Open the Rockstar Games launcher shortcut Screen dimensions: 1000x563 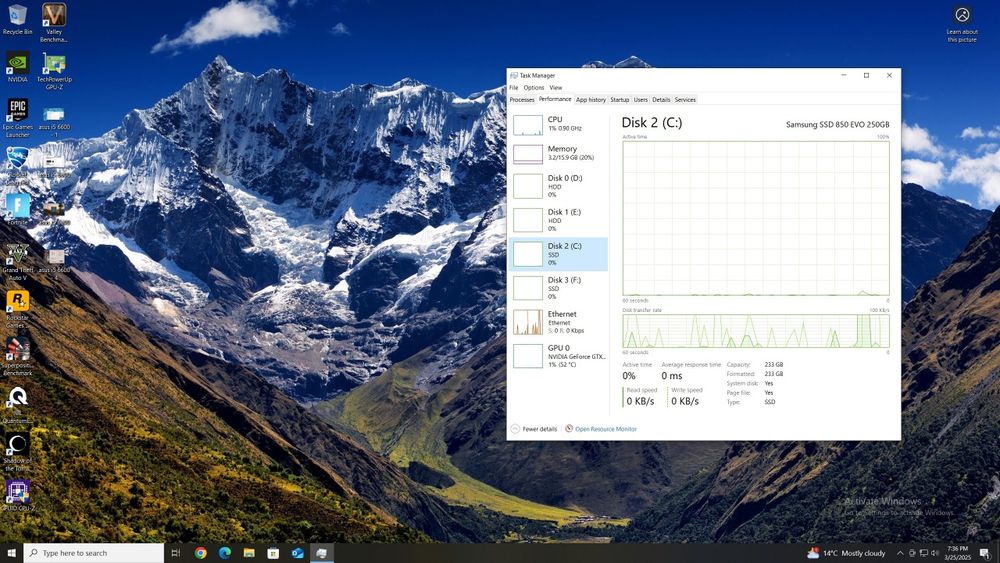(17, 309)
